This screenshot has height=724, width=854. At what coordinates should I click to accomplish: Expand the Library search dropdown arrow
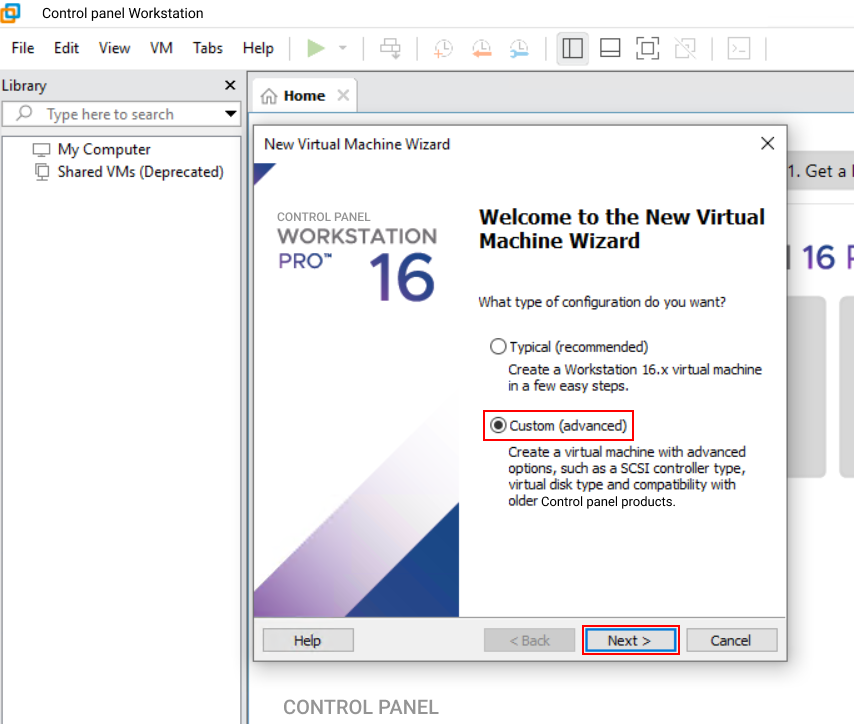click(231, 114)
